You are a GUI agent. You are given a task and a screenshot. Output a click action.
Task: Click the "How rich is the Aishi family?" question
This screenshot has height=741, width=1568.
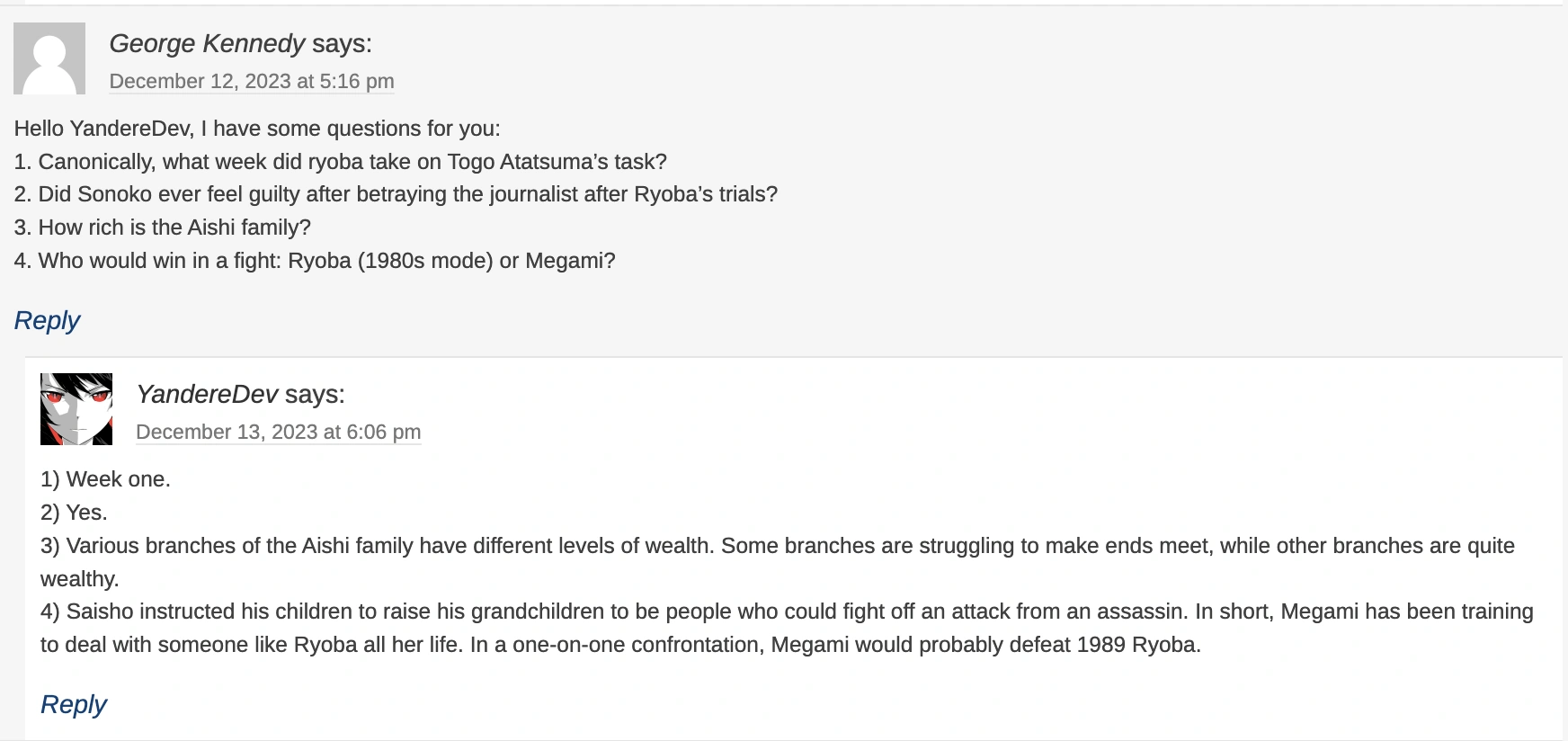[x=163, y=228]
